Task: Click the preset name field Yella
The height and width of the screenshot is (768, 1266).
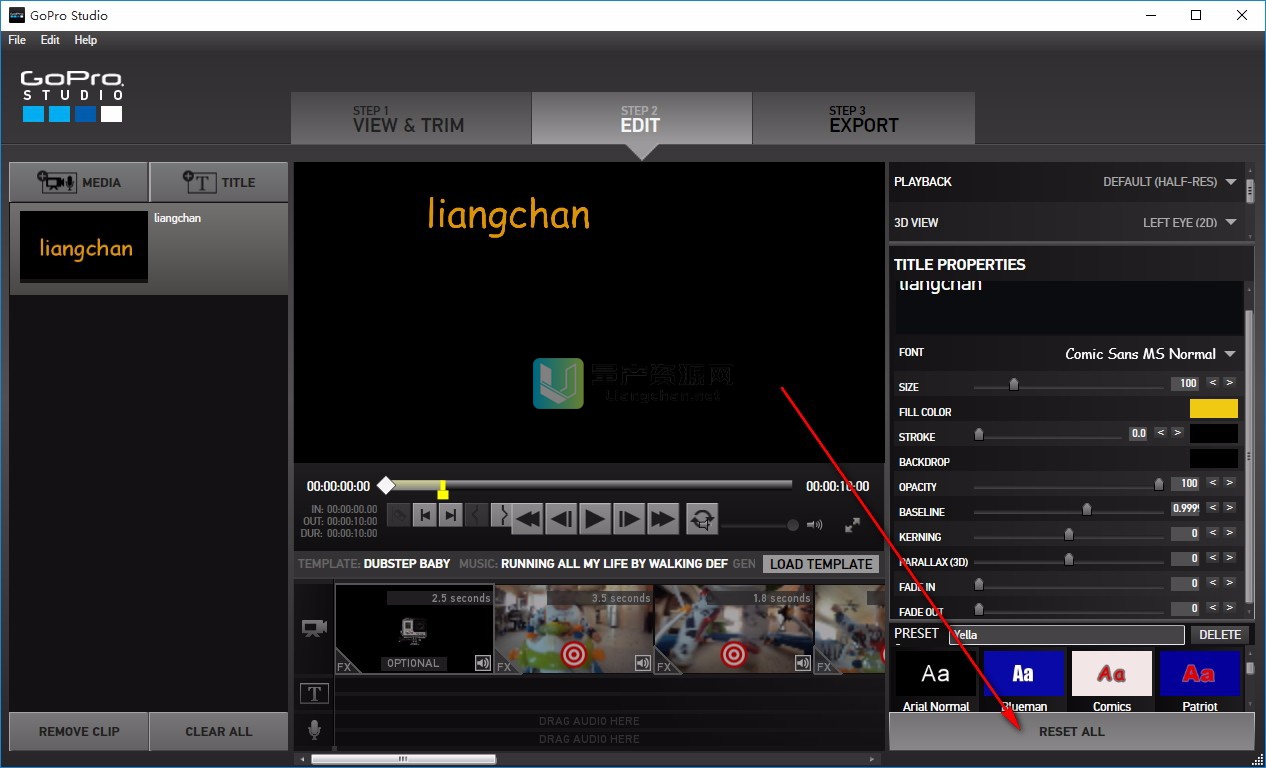Action: pos(1066,635)
